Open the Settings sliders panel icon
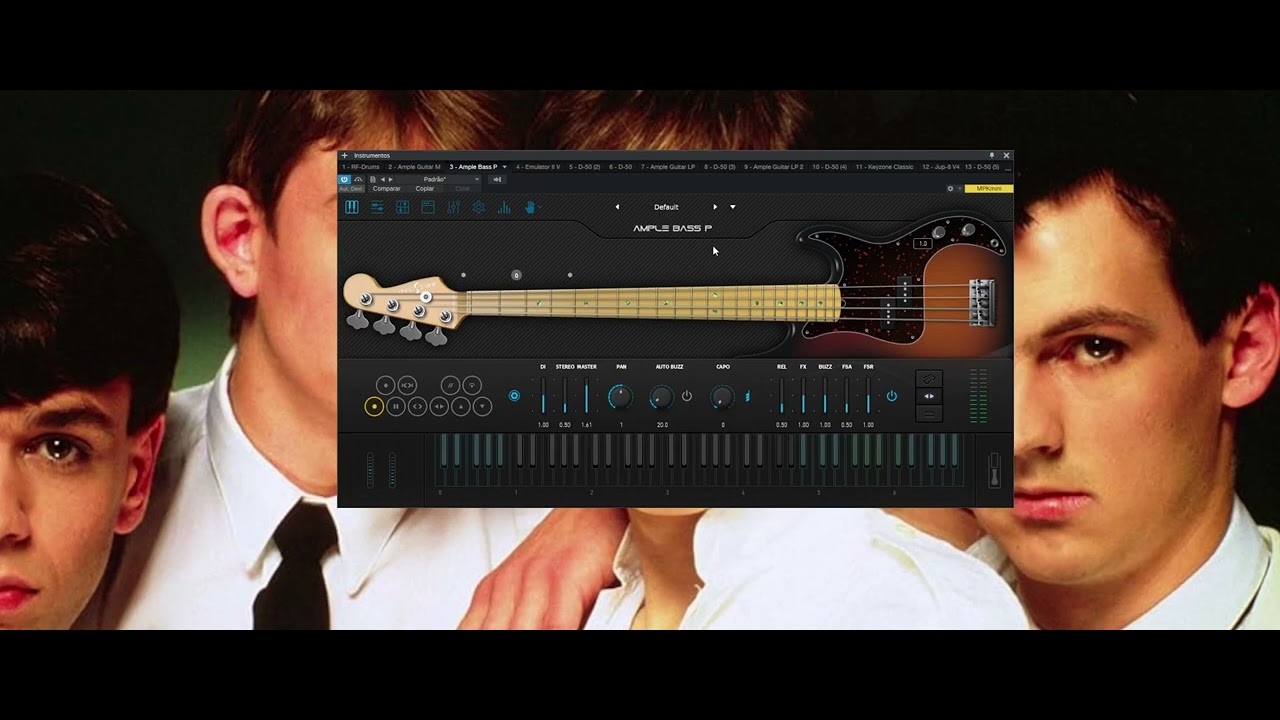The width and height of the screenshot is (1280, 720). [377, 207]
